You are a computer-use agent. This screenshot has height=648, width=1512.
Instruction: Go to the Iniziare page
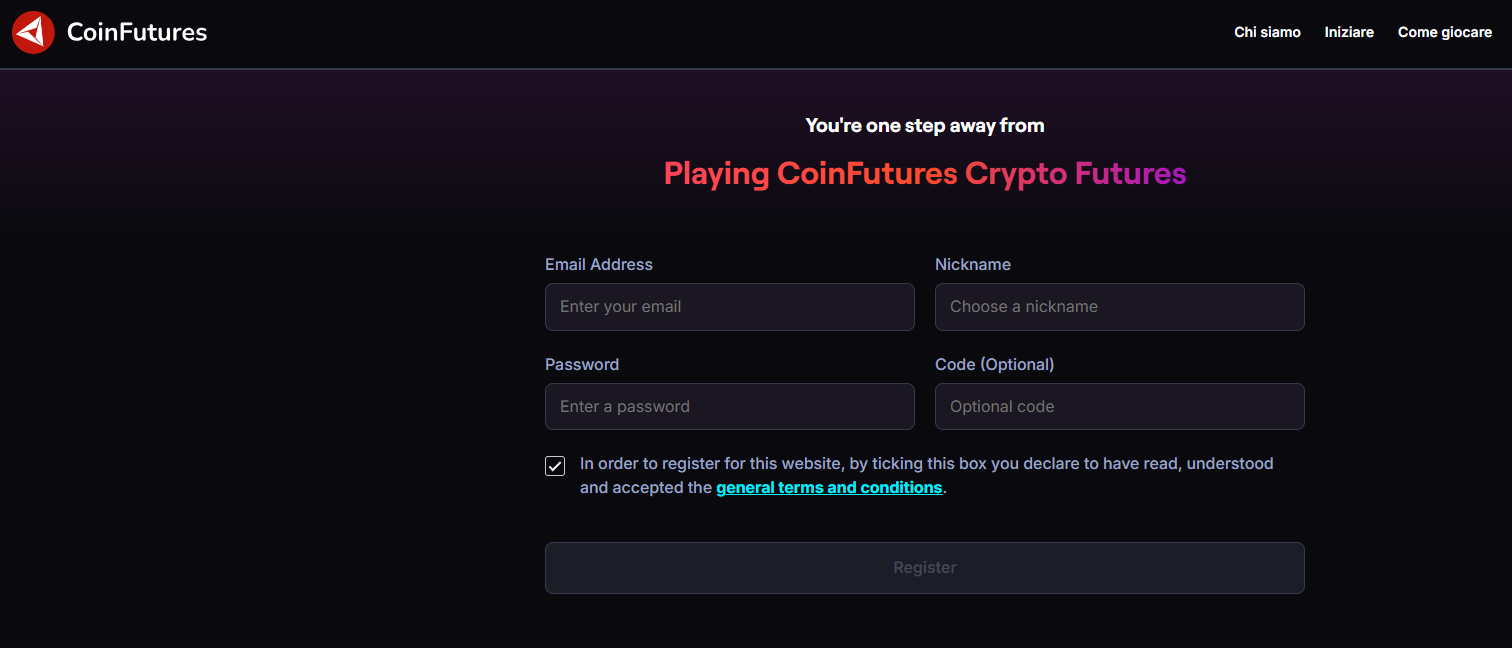[1349, 33]
